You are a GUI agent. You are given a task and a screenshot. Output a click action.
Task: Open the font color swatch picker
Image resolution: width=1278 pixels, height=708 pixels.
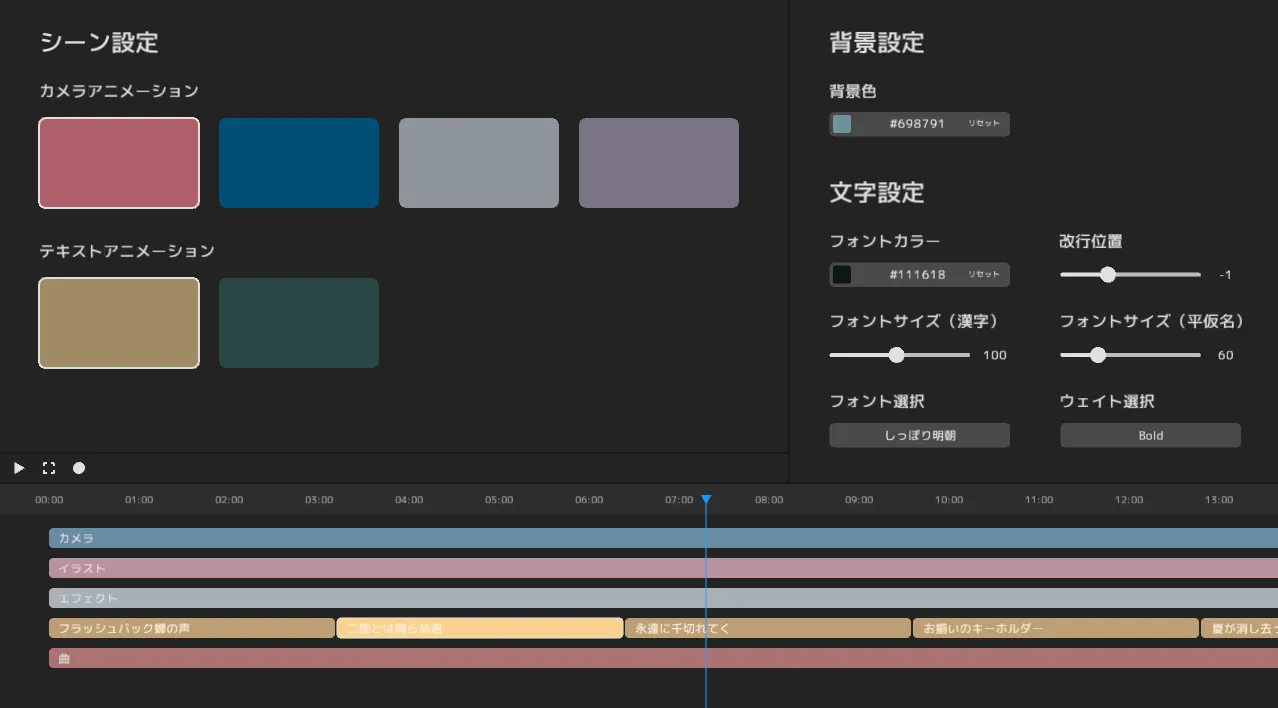click(842, 275)
